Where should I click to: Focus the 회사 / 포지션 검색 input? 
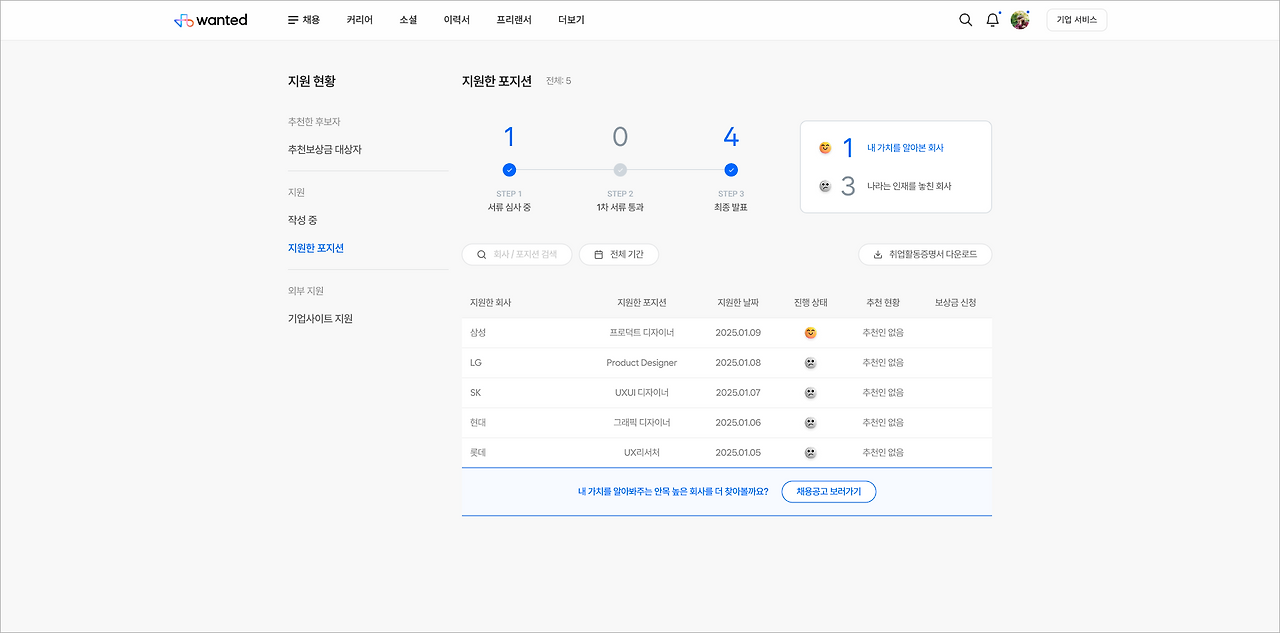point(517,255)
